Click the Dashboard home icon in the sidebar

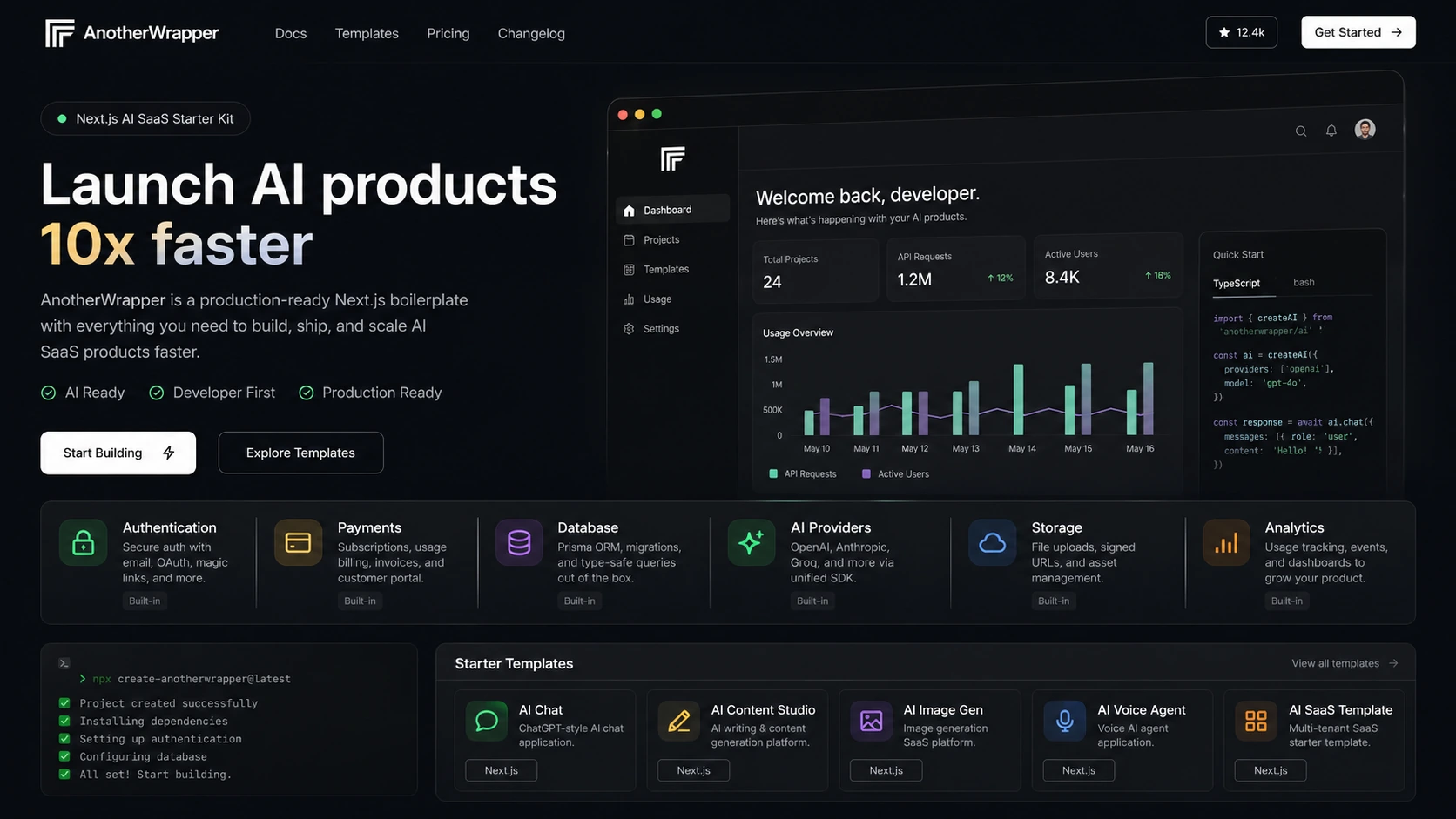coord(629,211)
